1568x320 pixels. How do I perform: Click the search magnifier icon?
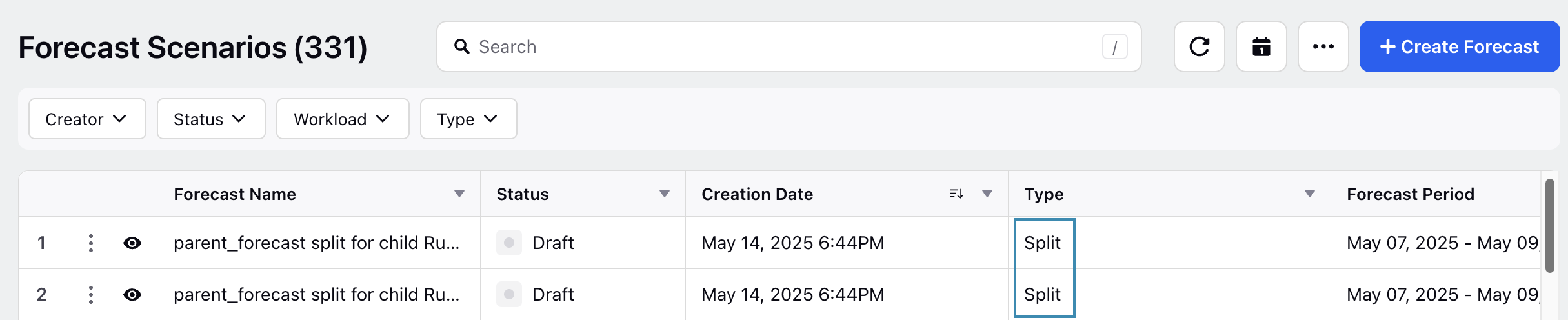click(x=461, y=46)
